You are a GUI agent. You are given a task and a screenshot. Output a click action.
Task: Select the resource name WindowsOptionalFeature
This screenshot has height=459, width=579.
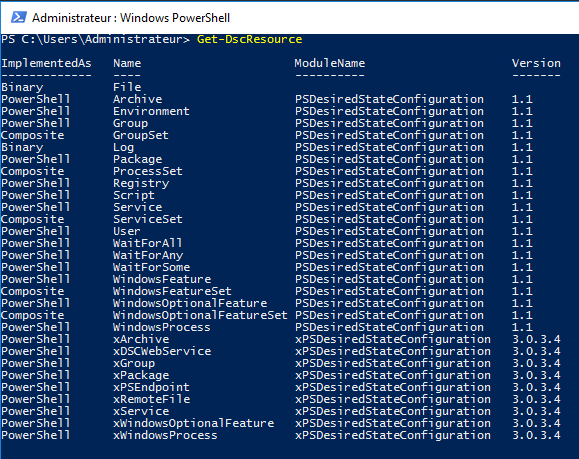coord(190,303)
